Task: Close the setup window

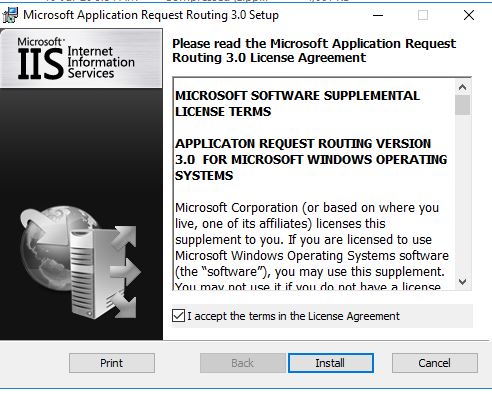Action: pyautogui.click(x=469, y=15)
